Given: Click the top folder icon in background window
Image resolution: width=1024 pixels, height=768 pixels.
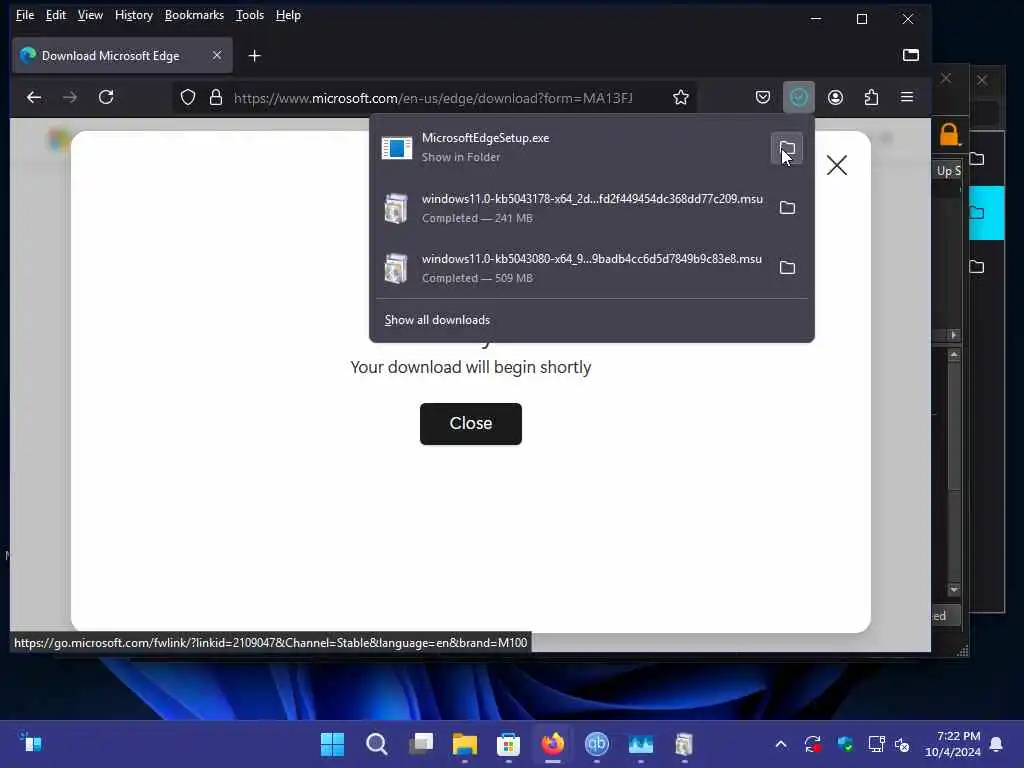Looking at the screenshot, I should pos(977,159).
